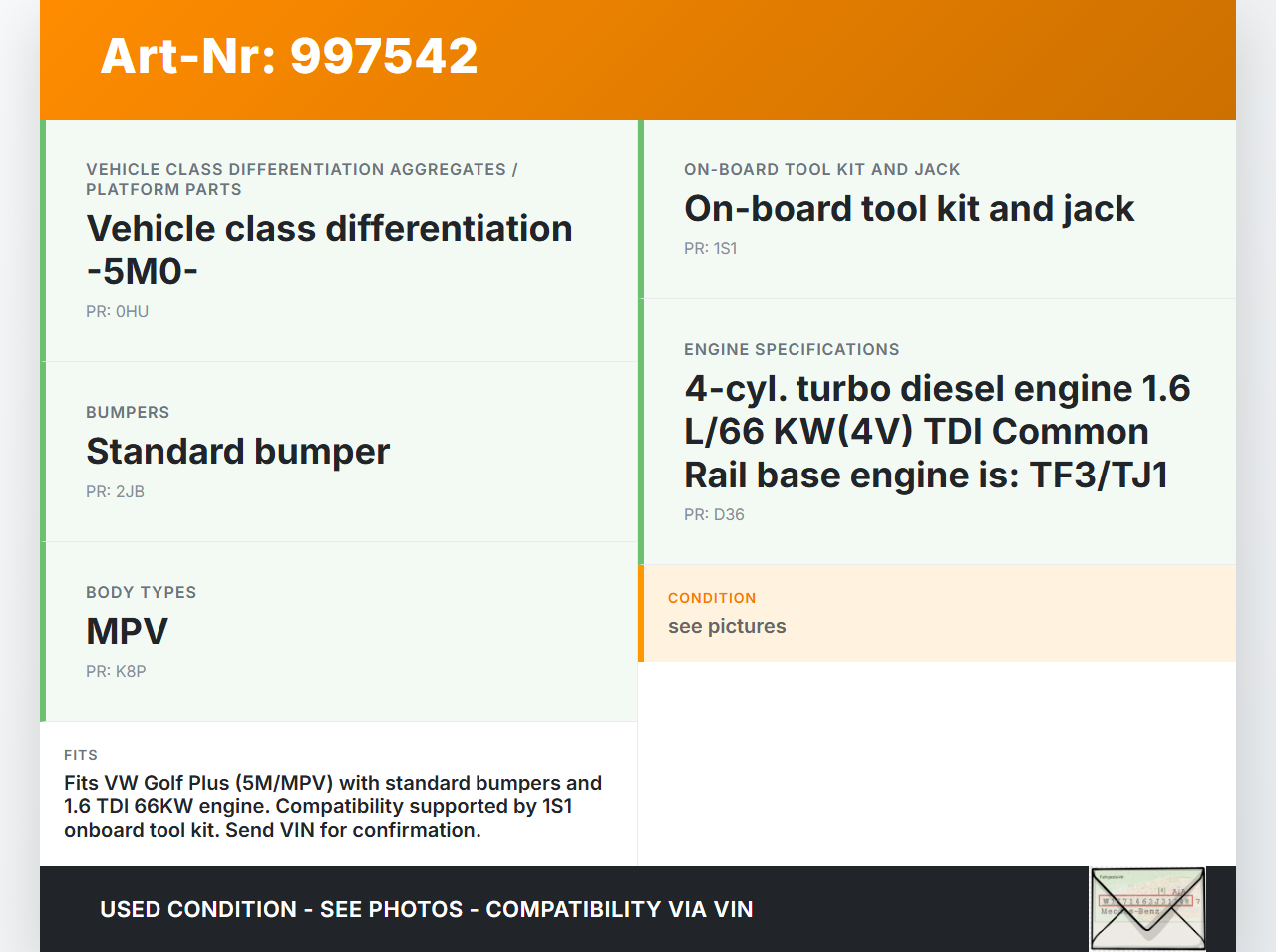
Task: Click the 'PR: 1S1' code
Action: (710, 248)
